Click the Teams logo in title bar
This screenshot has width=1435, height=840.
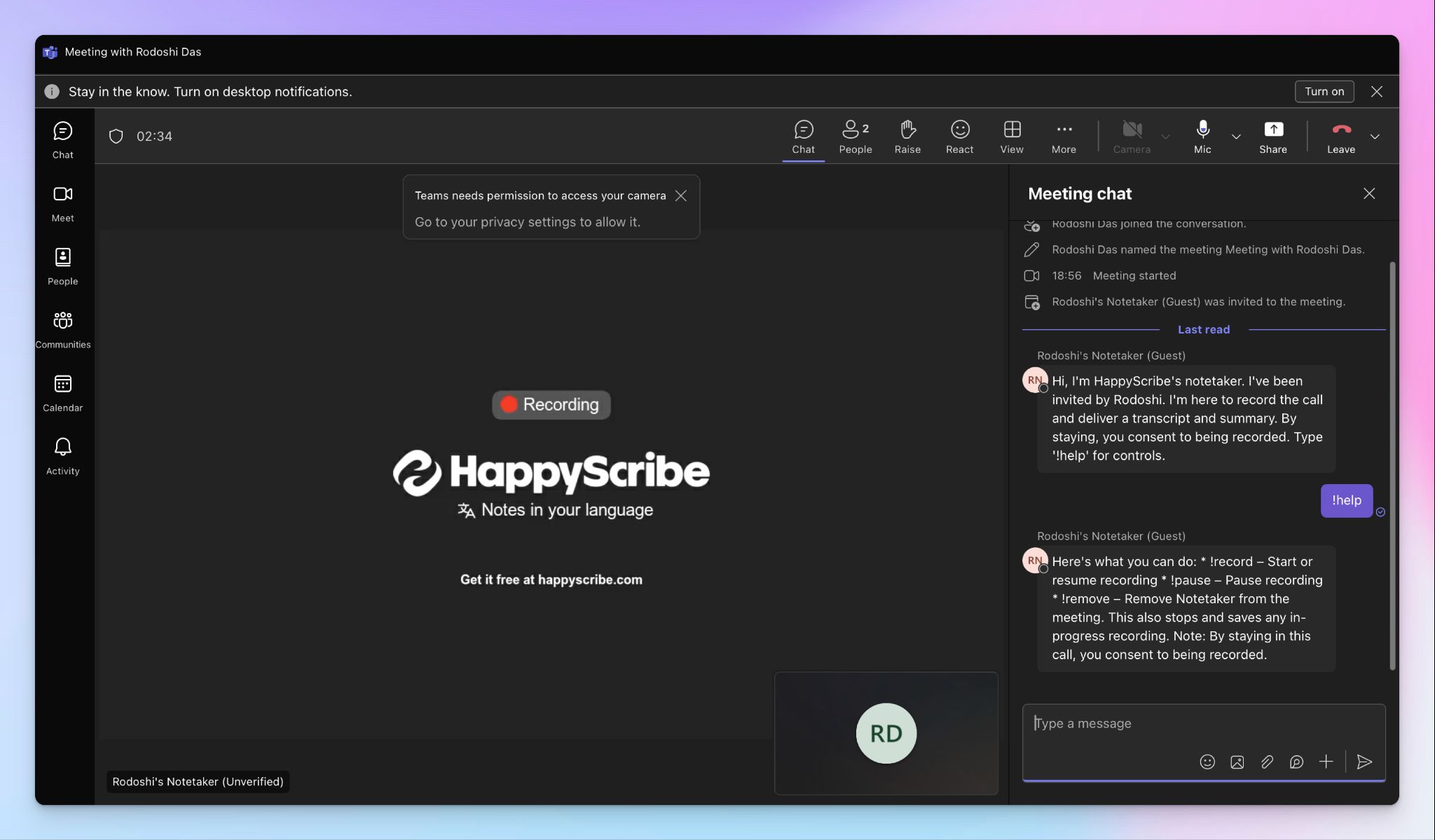(50, 52)
